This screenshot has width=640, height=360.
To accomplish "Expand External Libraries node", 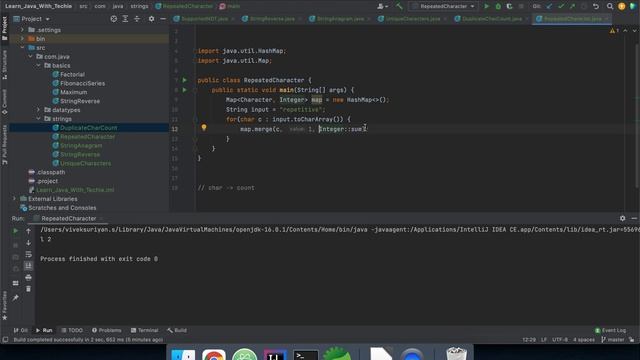I will [x=14, y=199].
